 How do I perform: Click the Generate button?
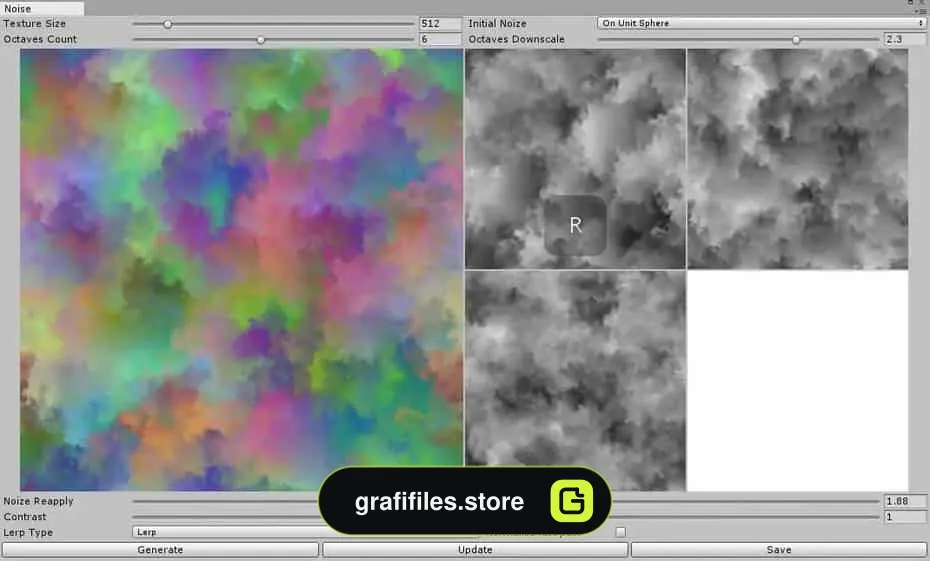click(x=160, y=550)
